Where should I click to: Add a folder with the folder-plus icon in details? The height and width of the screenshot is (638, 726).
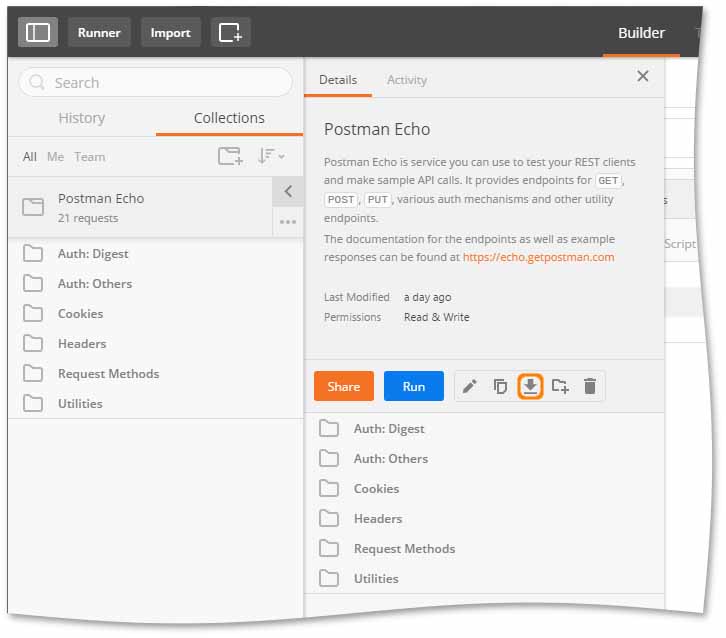560,386
